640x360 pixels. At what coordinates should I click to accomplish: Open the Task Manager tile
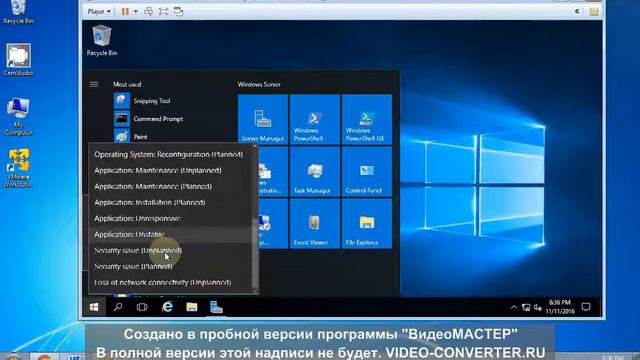click(314, 171)
